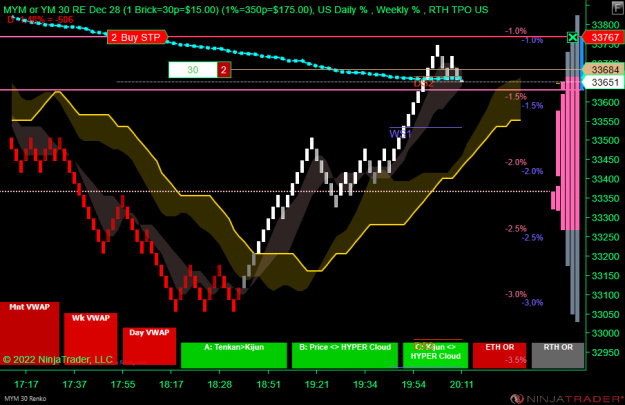Click the D -1.48% = -506 readout

click(40, 20)
